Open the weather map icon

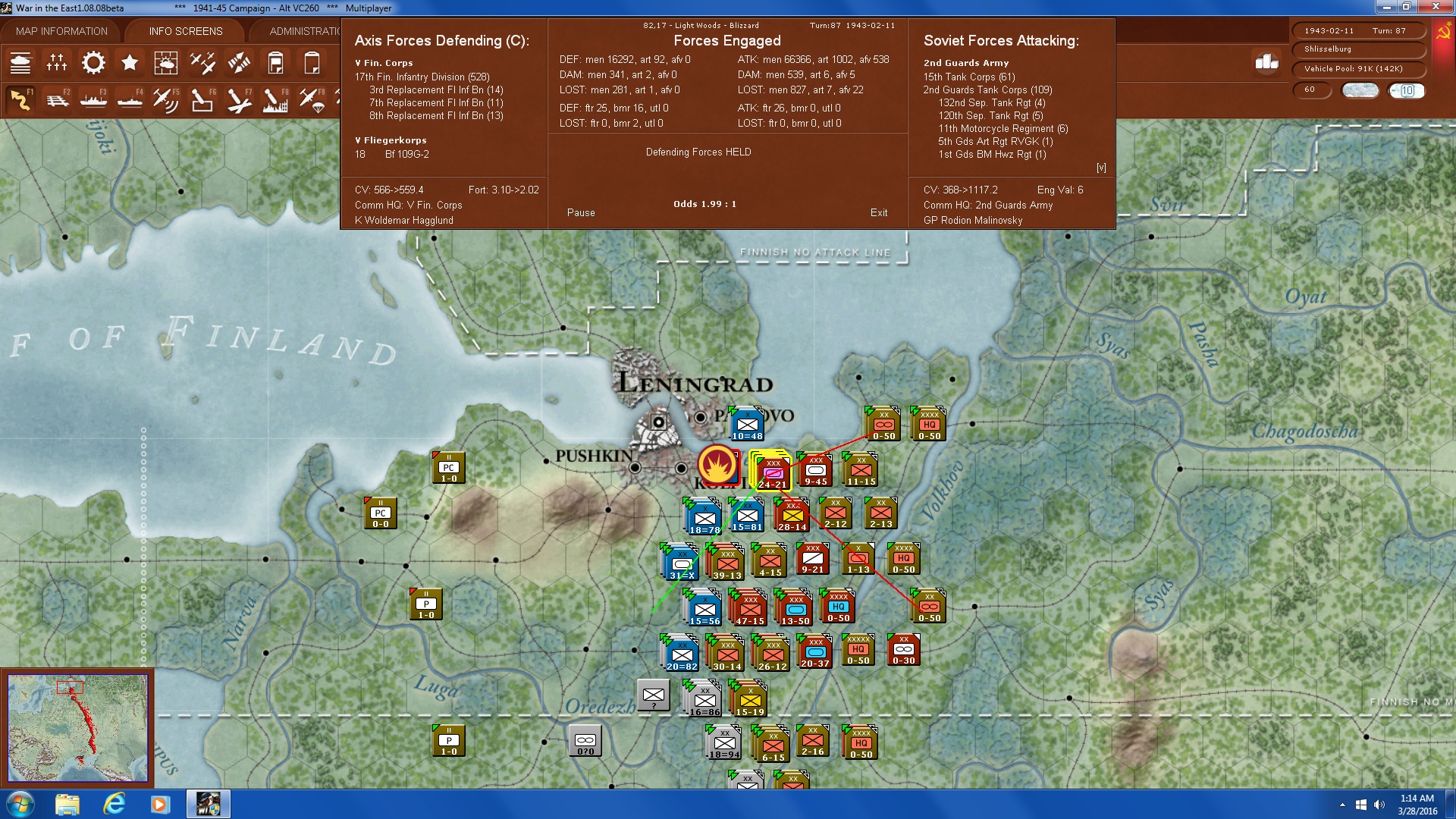coord(165,63)
